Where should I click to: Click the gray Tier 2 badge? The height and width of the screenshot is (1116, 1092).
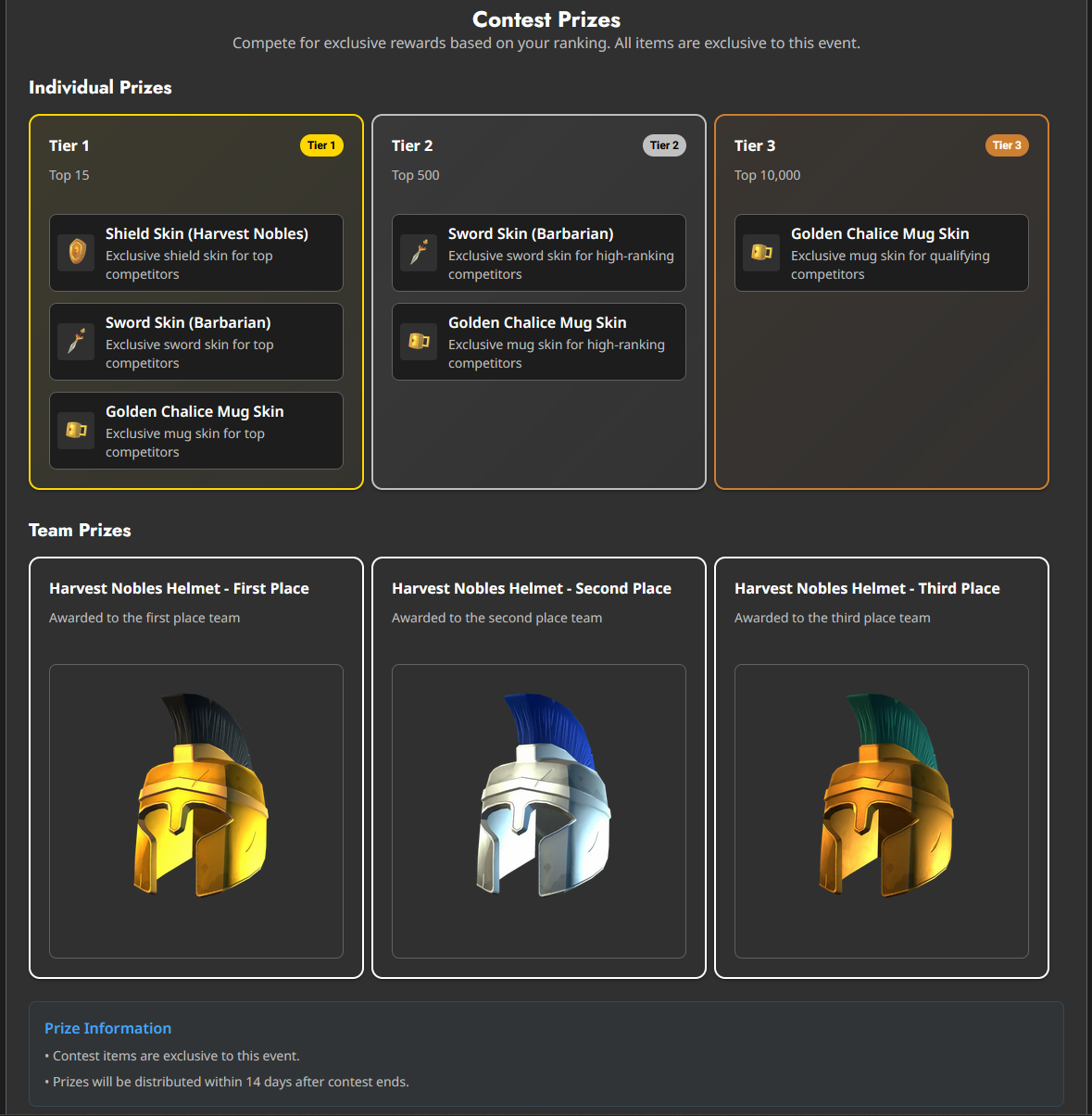[x=664, y=145]
